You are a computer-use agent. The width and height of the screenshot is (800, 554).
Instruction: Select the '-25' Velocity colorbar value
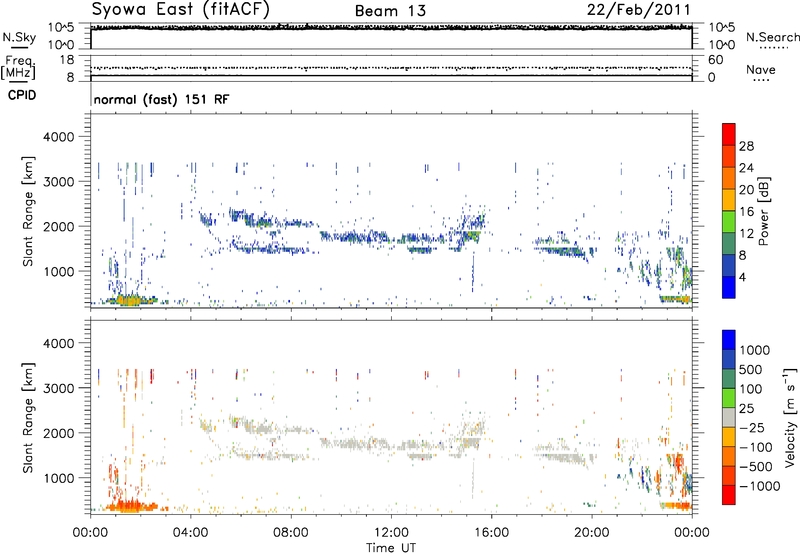coord(752,427)
